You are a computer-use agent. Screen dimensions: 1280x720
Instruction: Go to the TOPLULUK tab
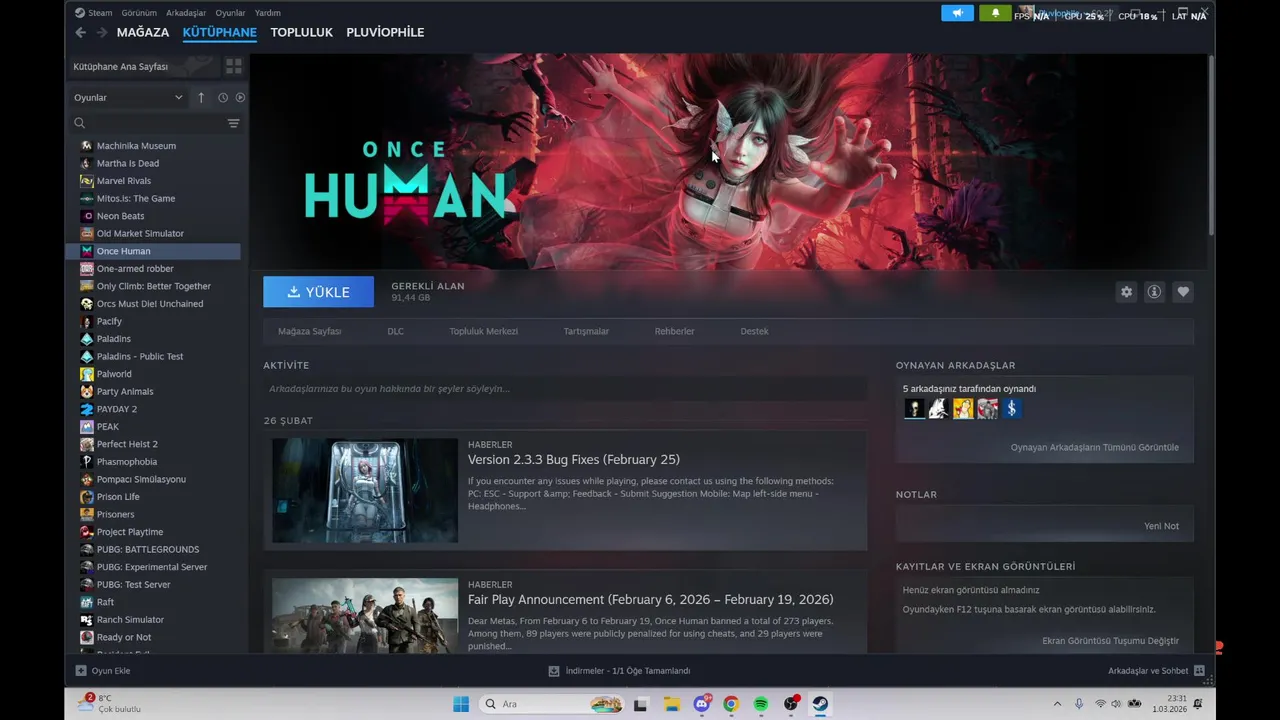[x=301, y=32]
